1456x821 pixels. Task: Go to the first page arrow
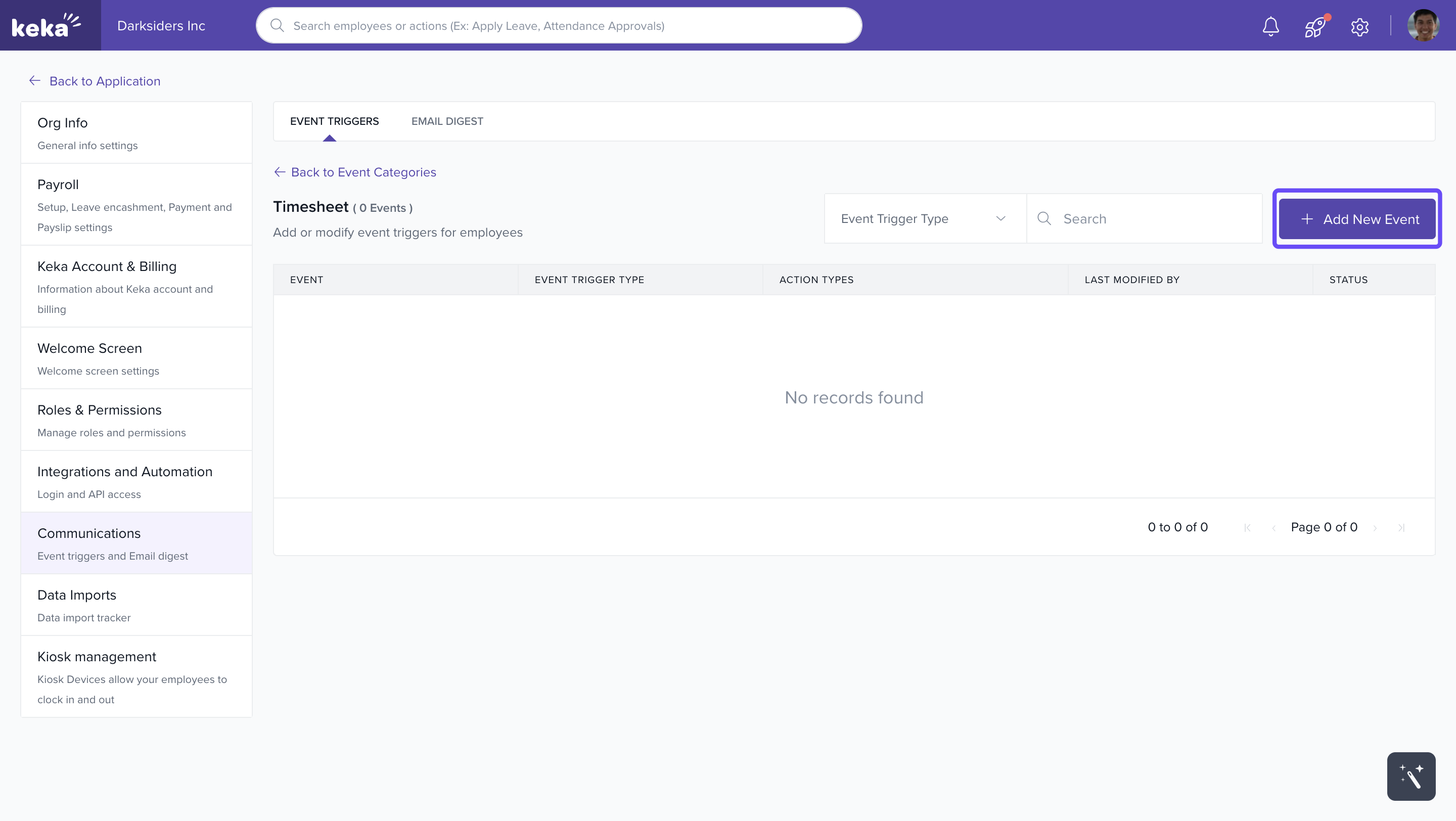(x=1247, y=527)
